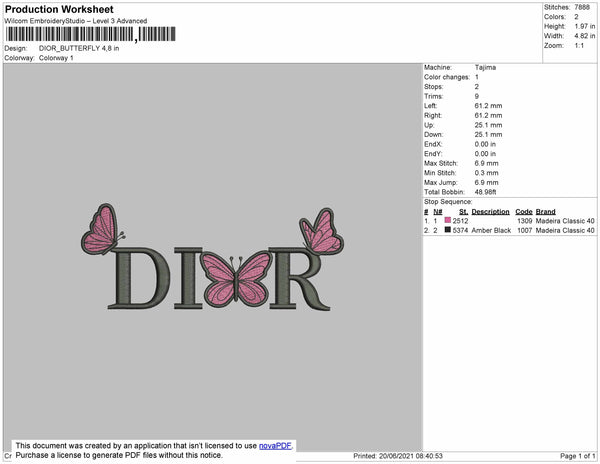Select the Stitches value 7888
The width and height of the screenshot is (600, 464).
[582, 7]
